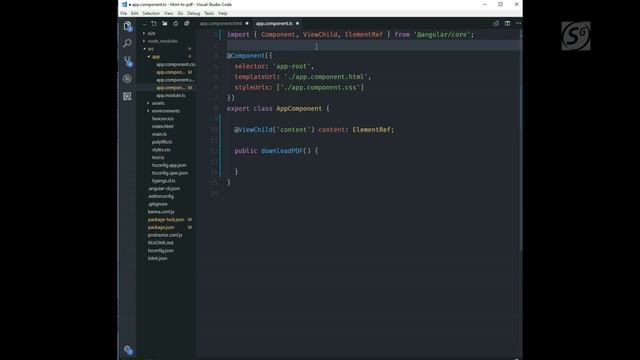Open main.ts in explorer
640x360 pixels.
pyautogui.click(x=159, y=134)
